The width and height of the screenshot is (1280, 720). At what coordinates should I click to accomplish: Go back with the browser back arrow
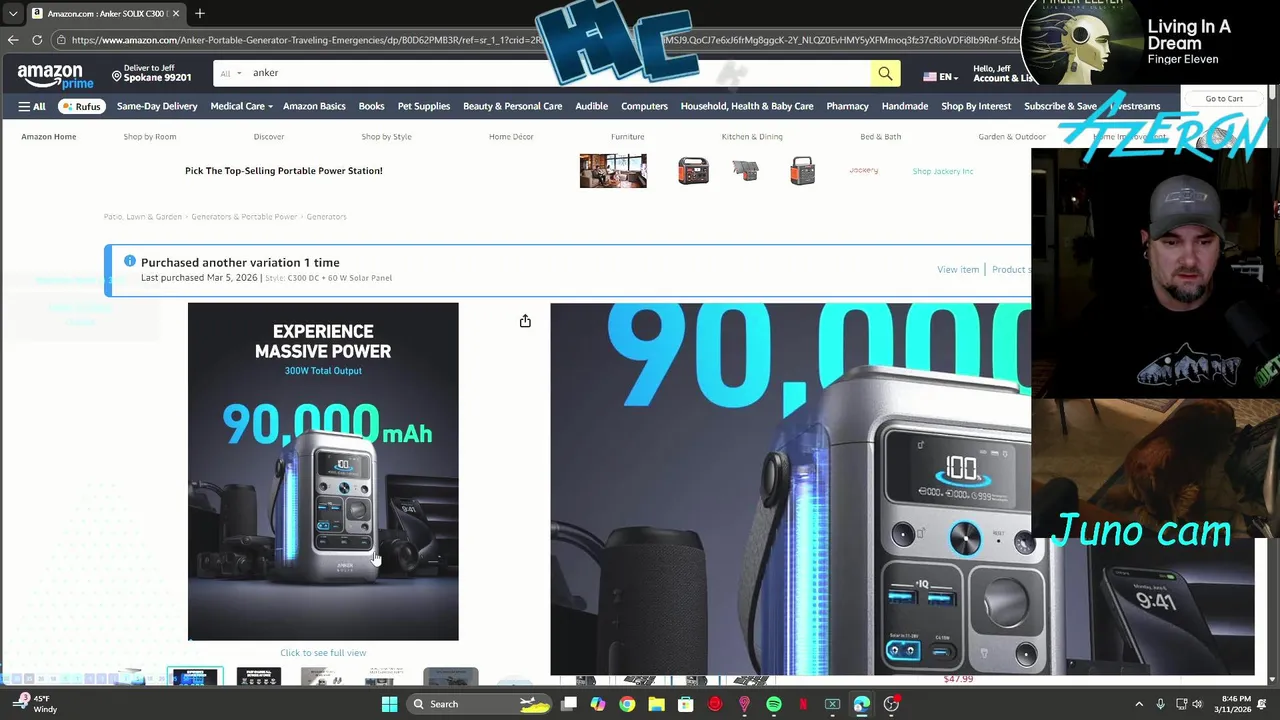13,40
